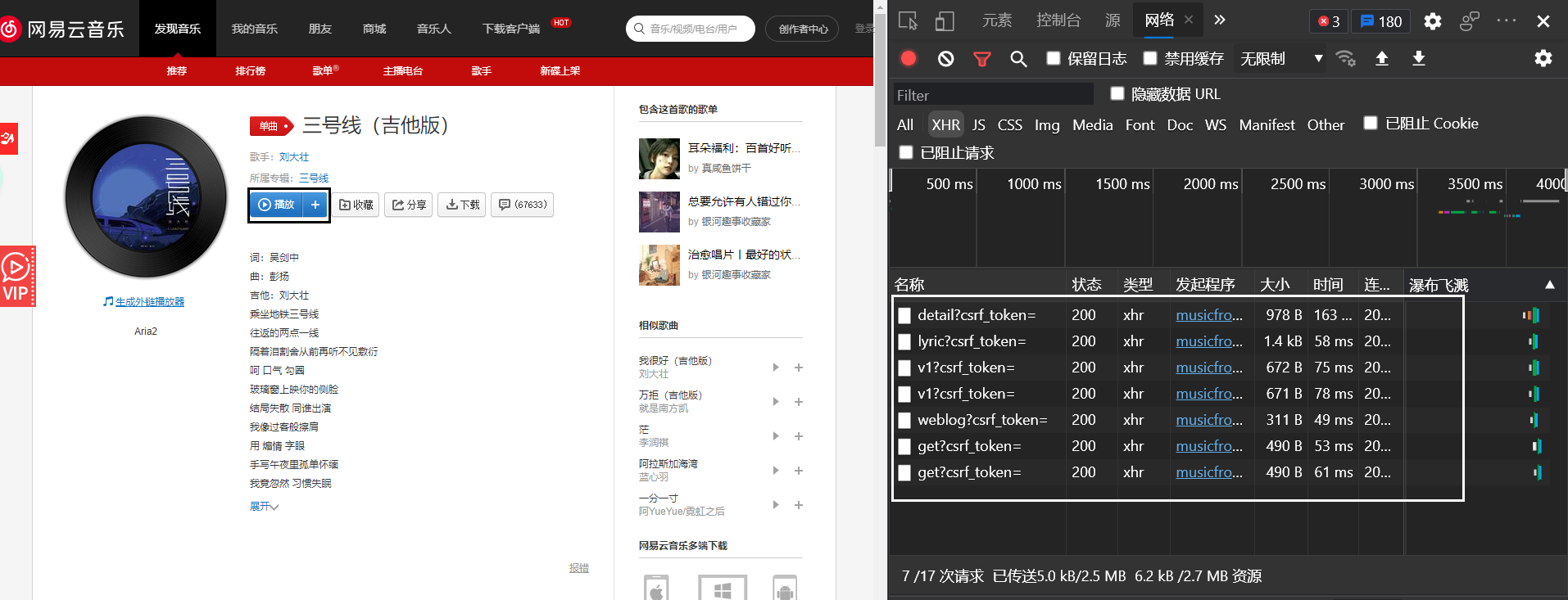Click waterfall bar of detail?csrf_token= row
This screenshot has width=1568, height=600.
point(1531,315)
